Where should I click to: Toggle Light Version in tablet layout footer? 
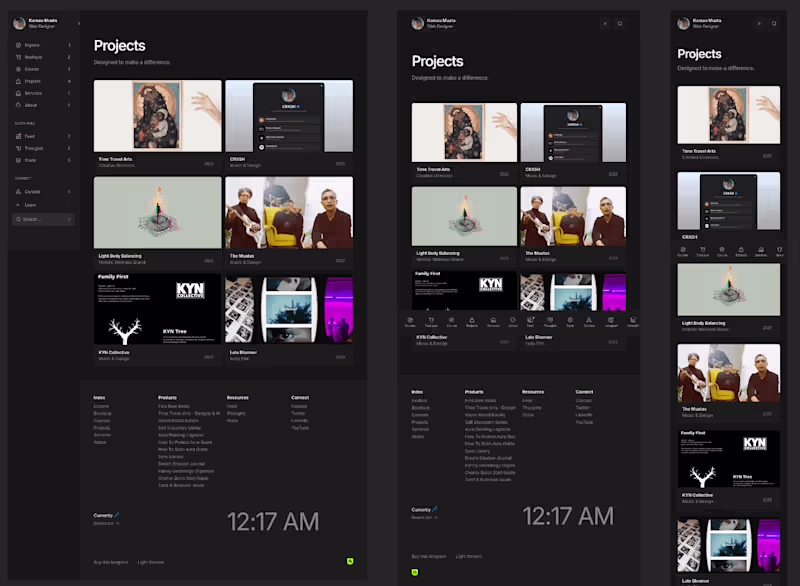tap(468, 556)
